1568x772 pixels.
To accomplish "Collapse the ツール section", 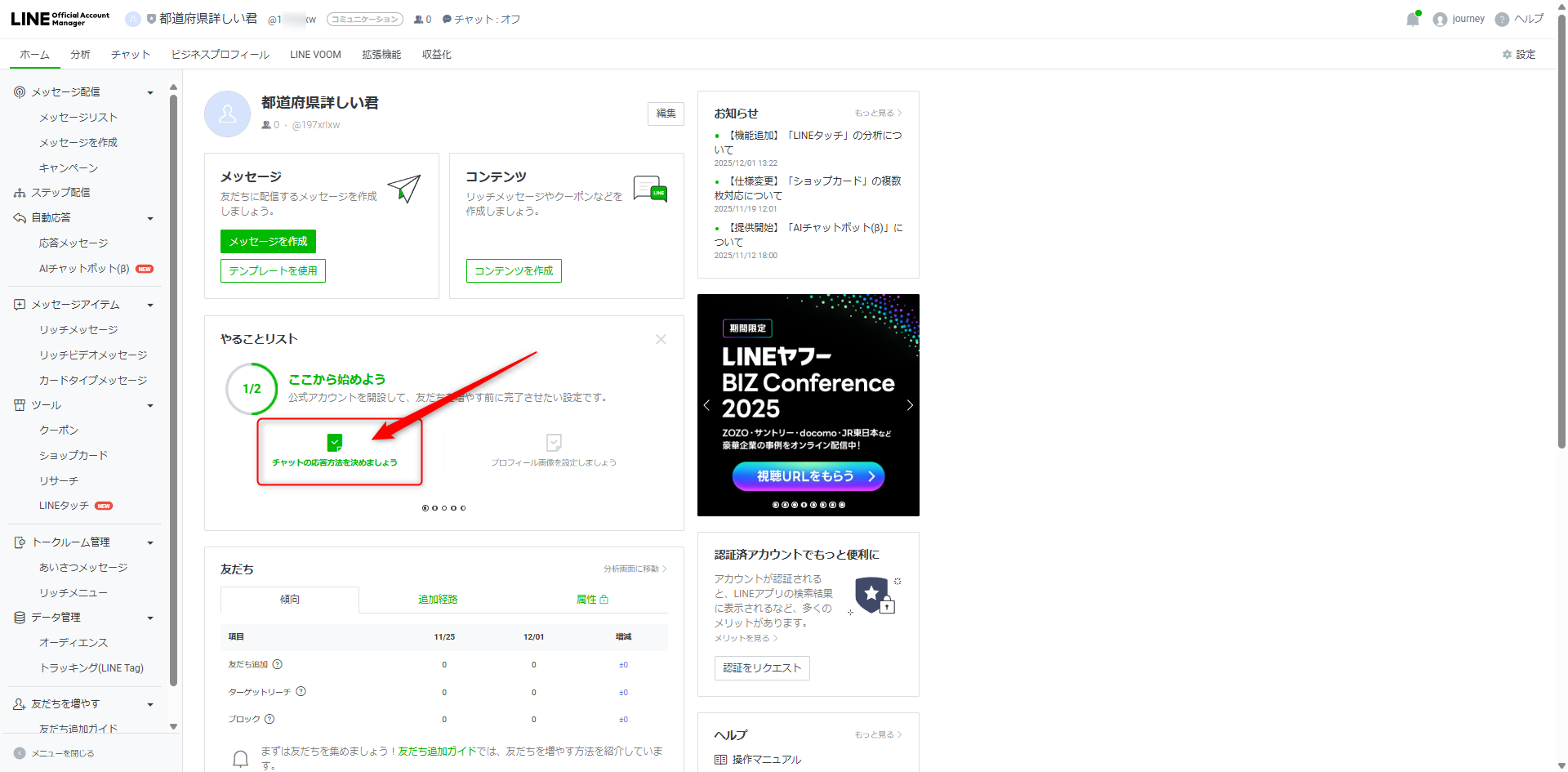I will click(x=150, y=406).
